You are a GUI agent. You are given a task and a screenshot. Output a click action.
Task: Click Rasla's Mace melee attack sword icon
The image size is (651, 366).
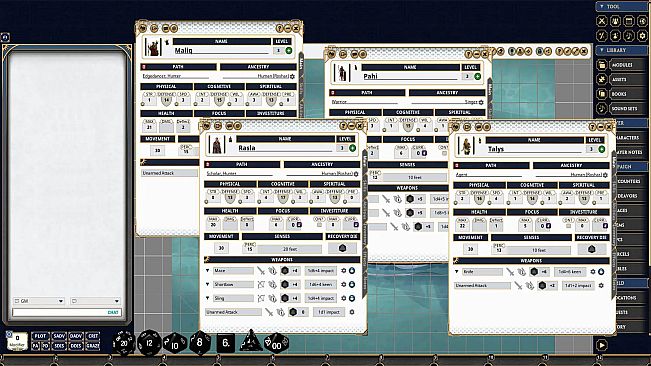click(x=261, y=271)
